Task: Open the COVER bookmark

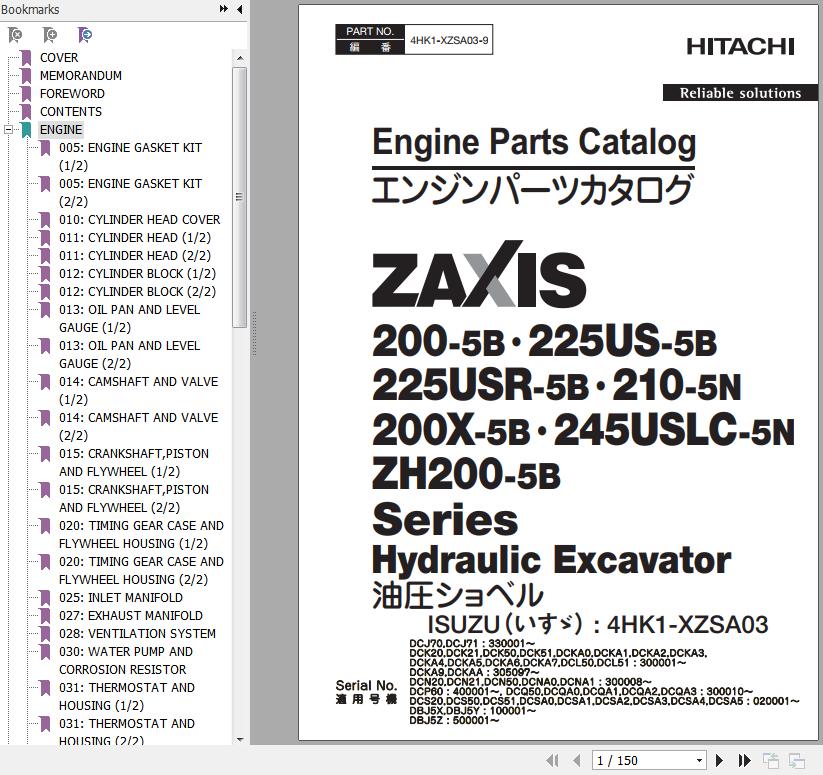Action: 59,58
